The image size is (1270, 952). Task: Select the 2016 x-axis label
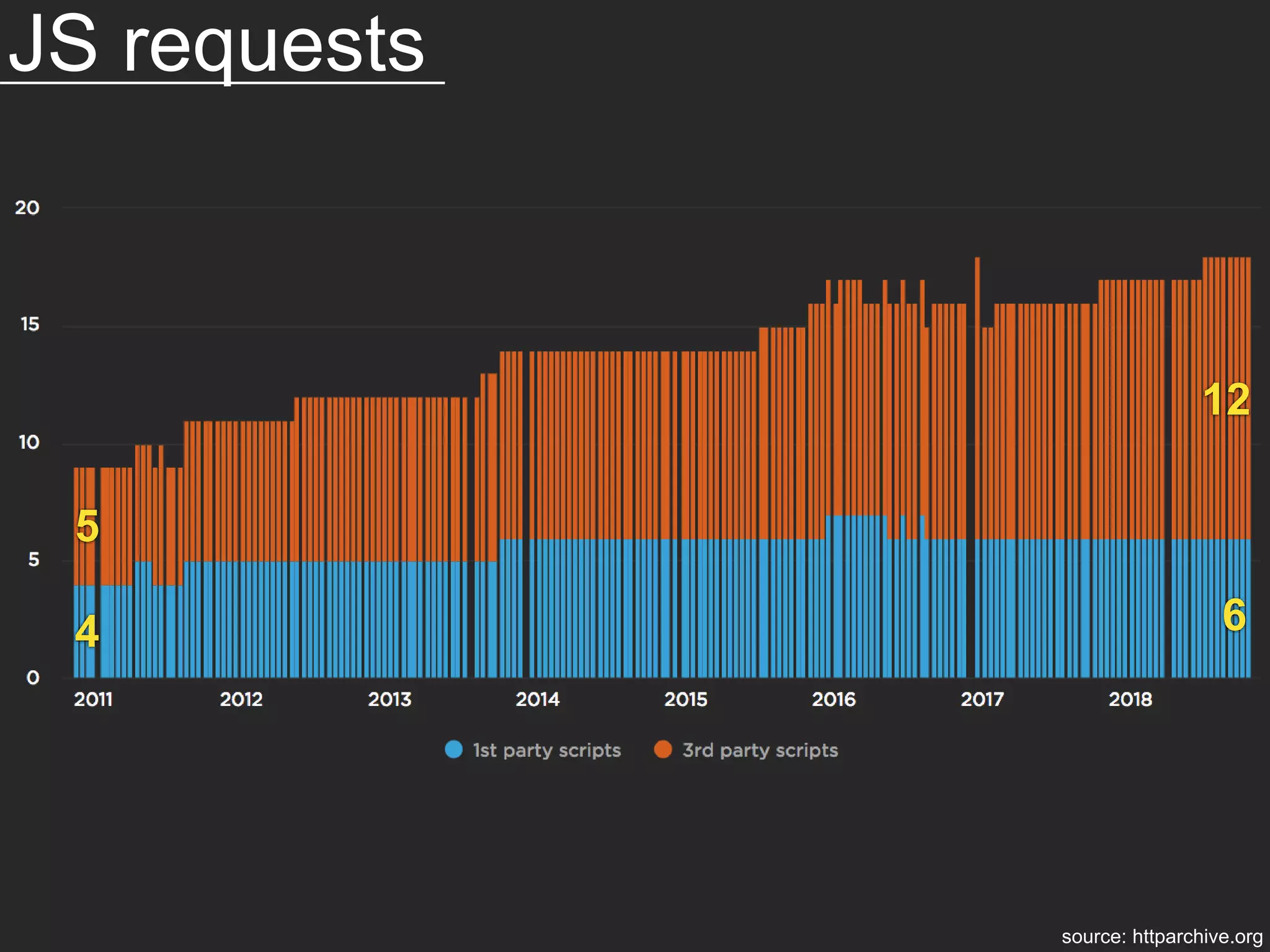tap(834, 699)
